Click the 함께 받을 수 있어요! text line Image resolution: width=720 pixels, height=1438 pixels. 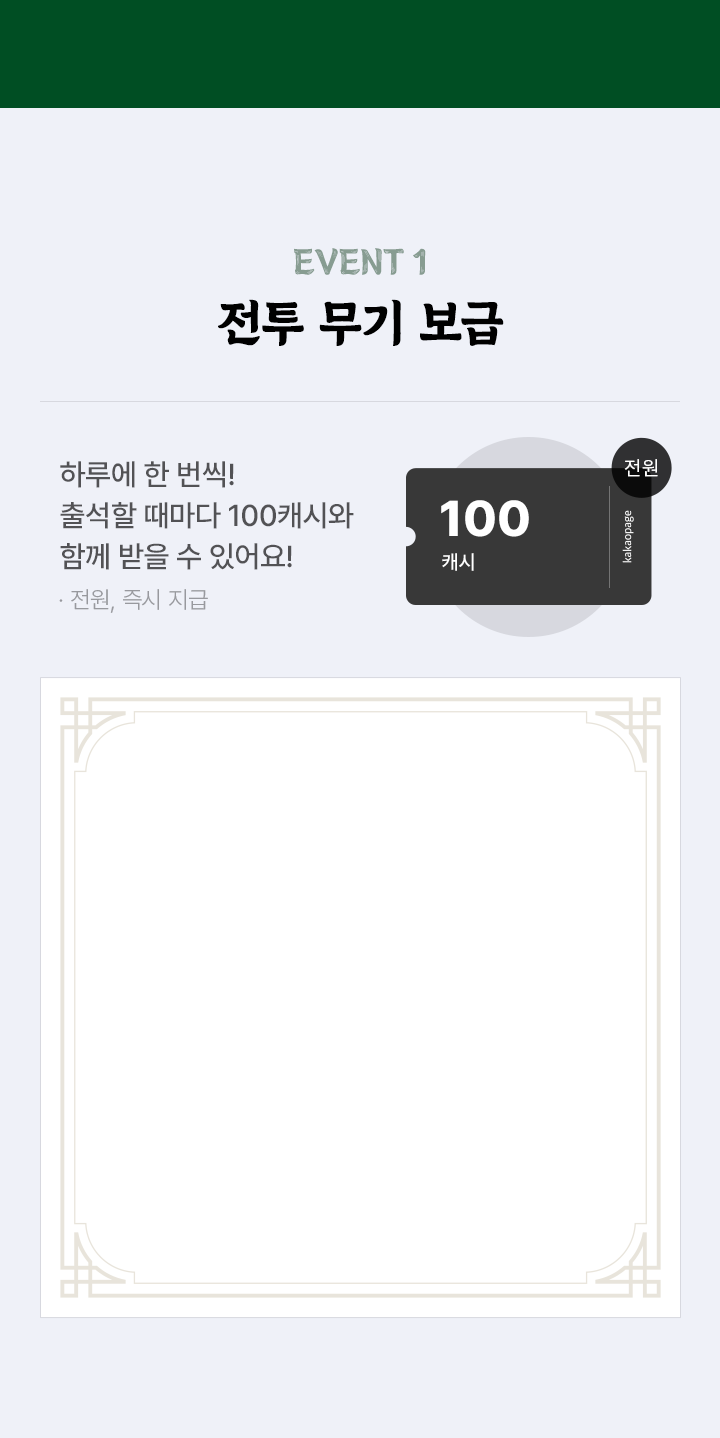[x=176, y=557]
